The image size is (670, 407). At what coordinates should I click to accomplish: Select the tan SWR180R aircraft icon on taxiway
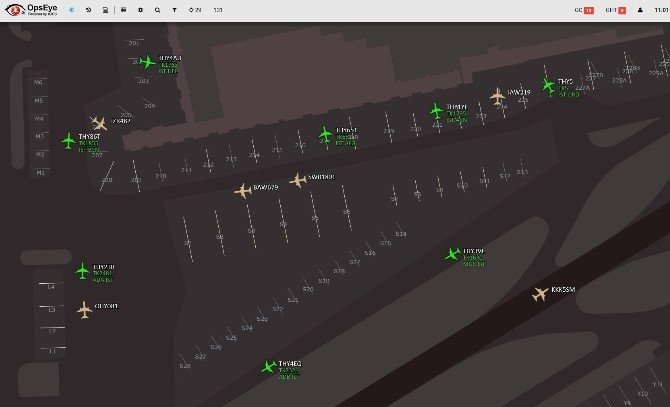tap(298, 180)
